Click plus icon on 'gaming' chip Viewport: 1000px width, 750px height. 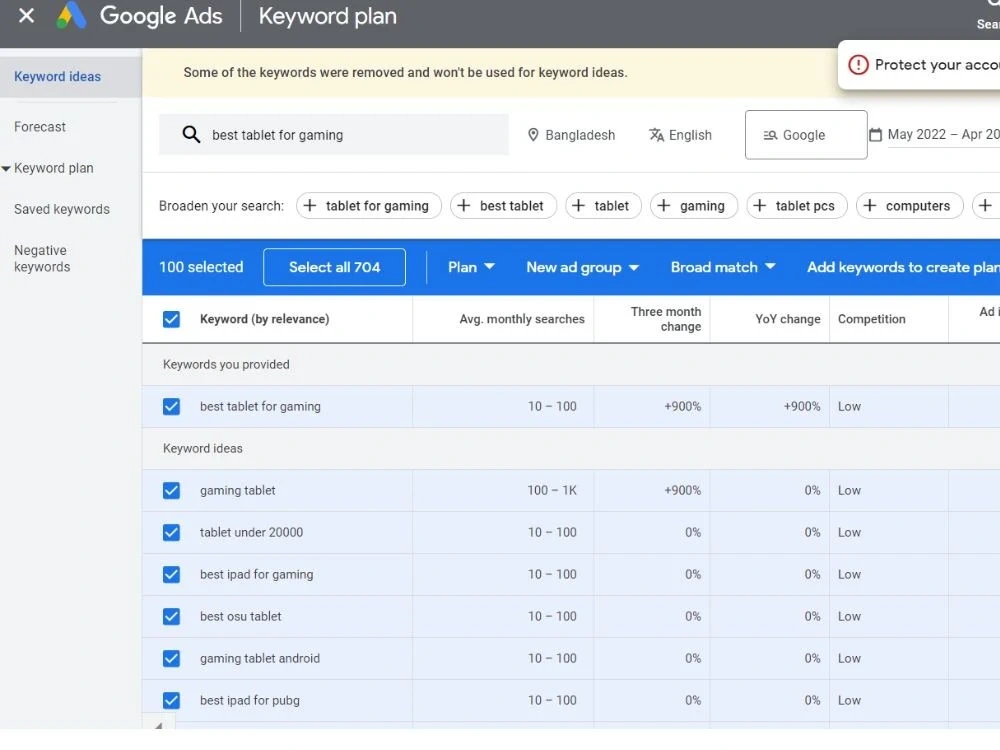pyautogui.click(x=664, y=206)
